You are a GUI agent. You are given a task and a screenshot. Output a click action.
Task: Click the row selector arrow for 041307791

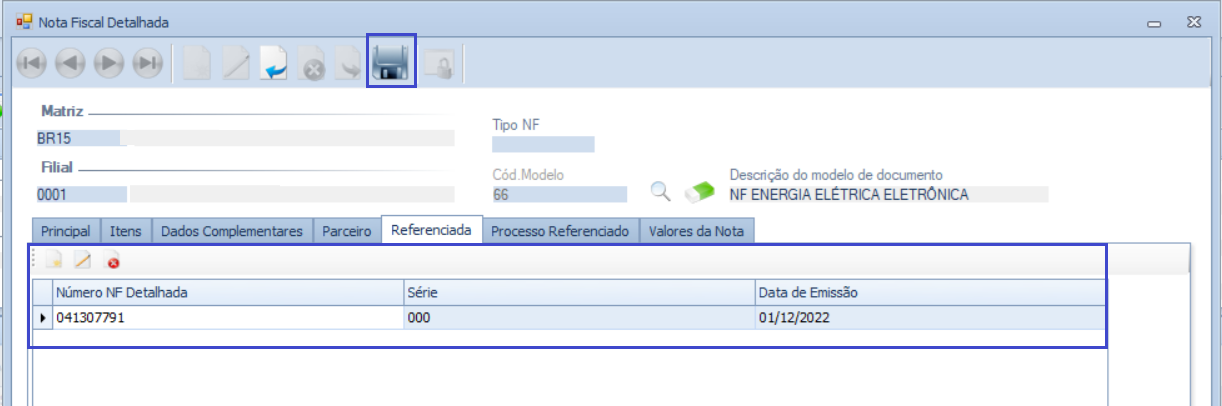(x=43, y=317)
